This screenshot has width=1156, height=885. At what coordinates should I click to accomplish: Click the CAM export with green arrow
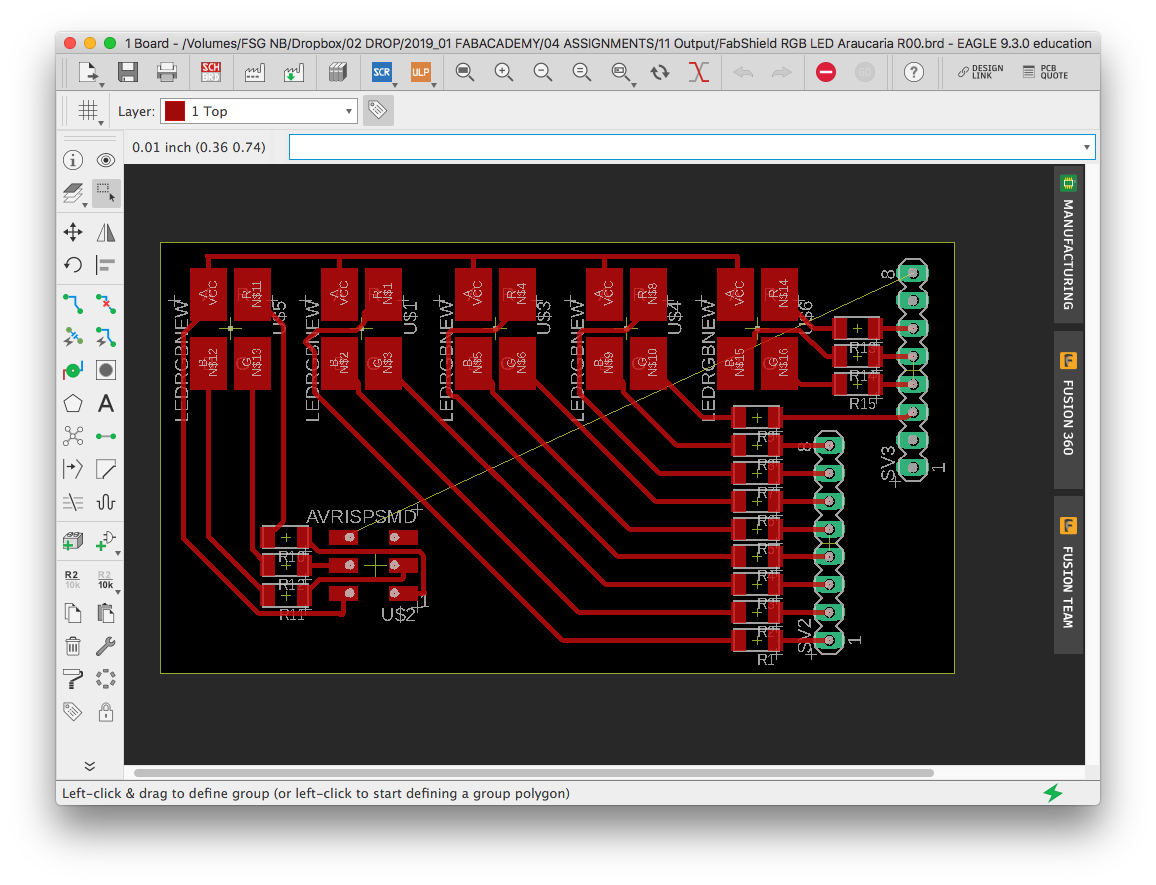[293, 72]
